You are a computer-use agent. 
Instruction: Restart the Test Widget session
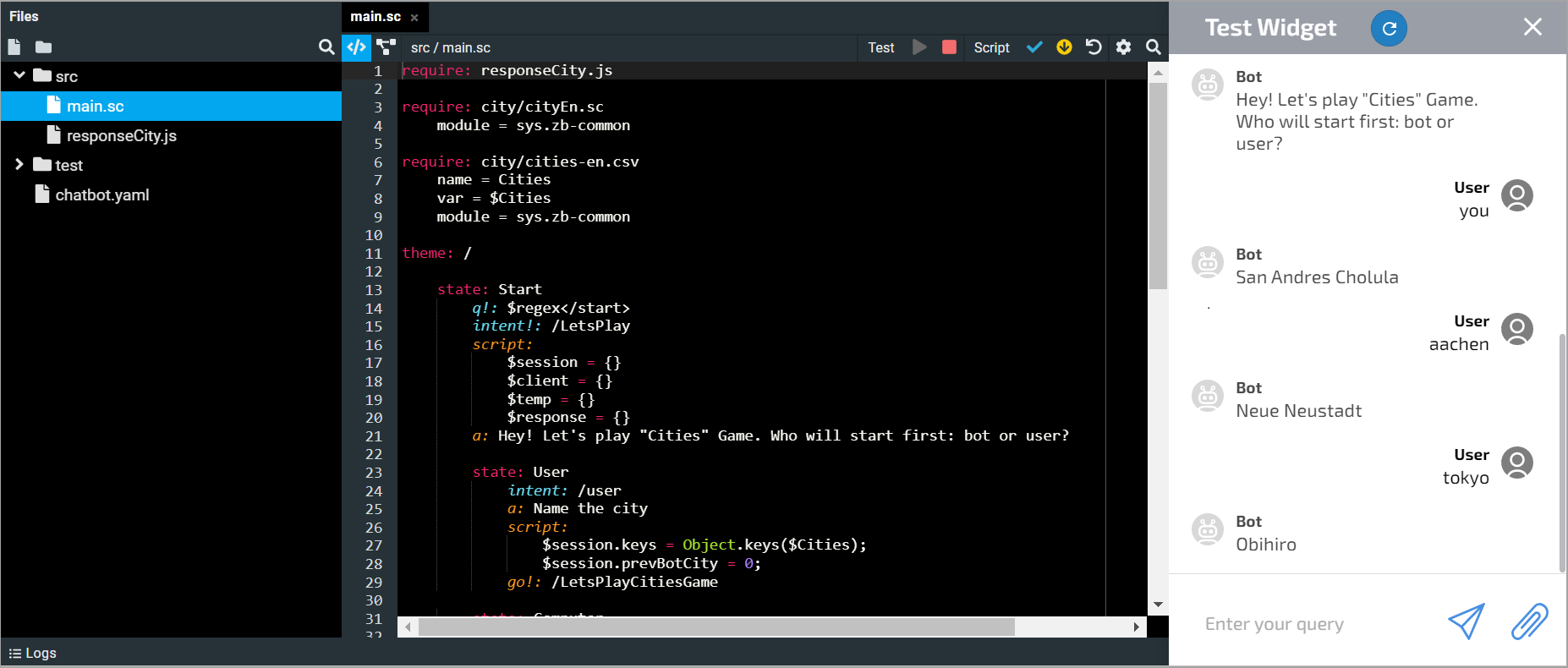pyautogui.click(x=1389, y=28)
